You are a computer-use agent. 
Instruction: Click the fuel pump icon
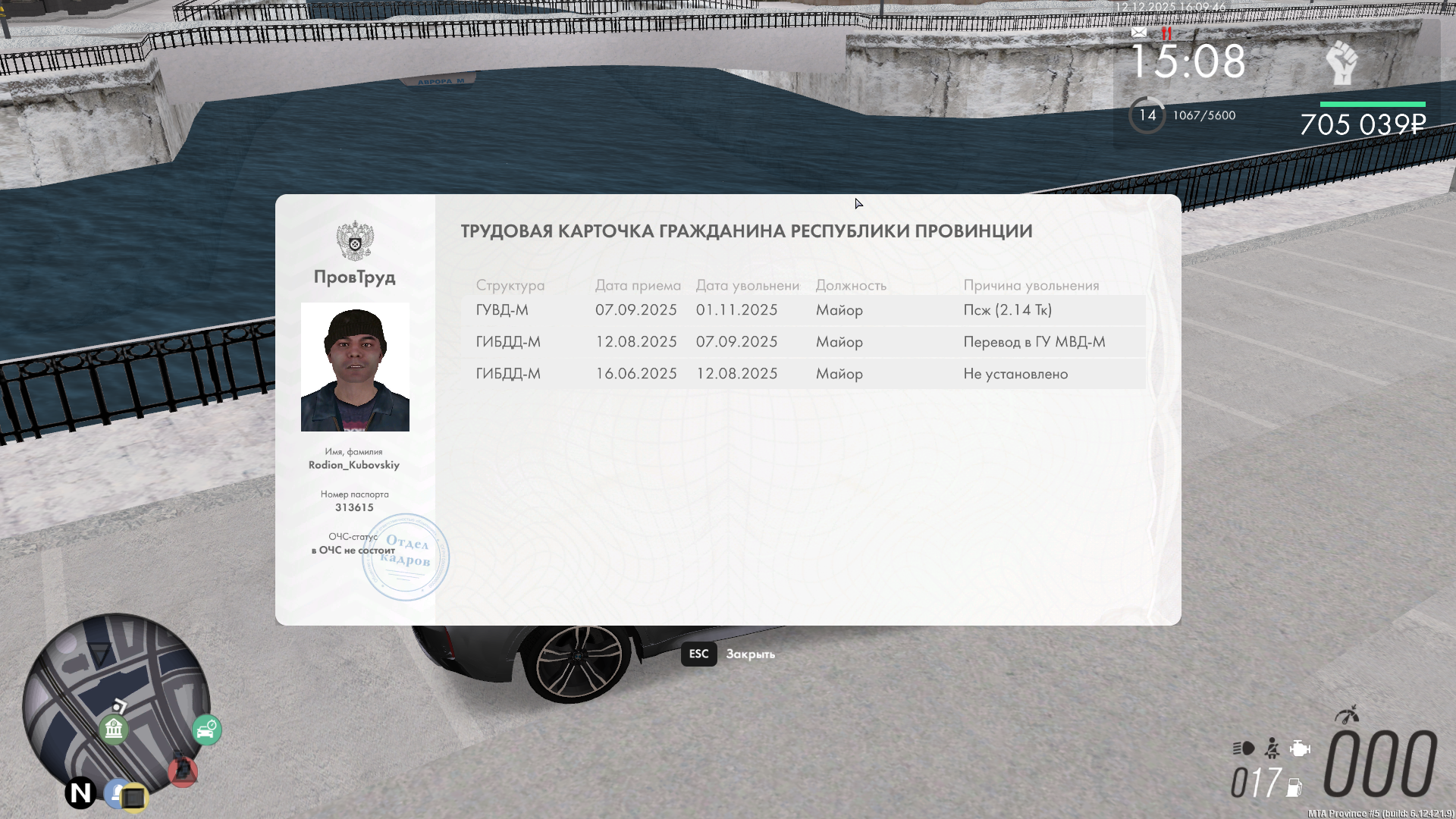click(1294, 788)
